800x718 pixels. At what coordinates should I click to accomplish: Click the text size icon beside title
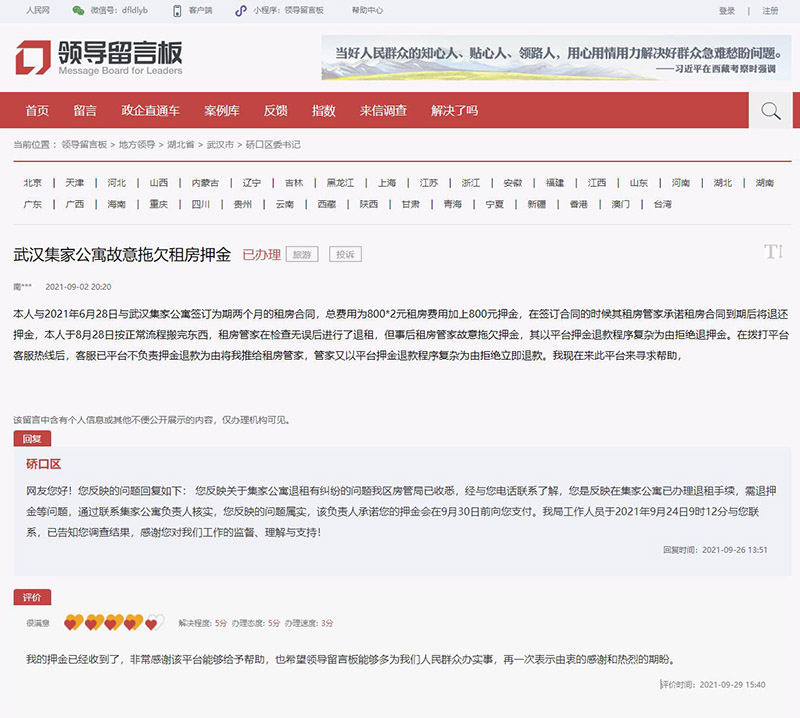click(773, 251)
